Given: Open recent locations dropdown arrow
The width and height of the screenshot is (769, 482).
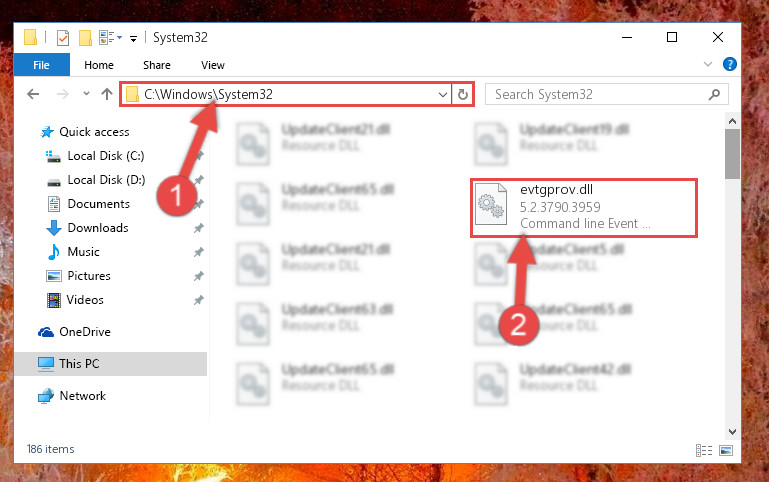Looking at the screenshot, I should [x=86, y=93].
